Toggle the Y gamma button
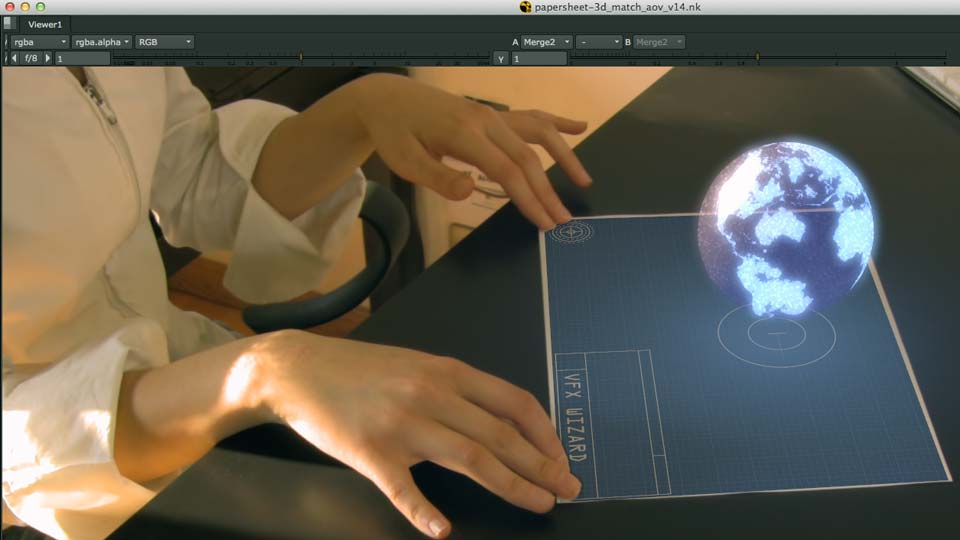The height and width of the screenshot is (540, 960). click(501, 59)
